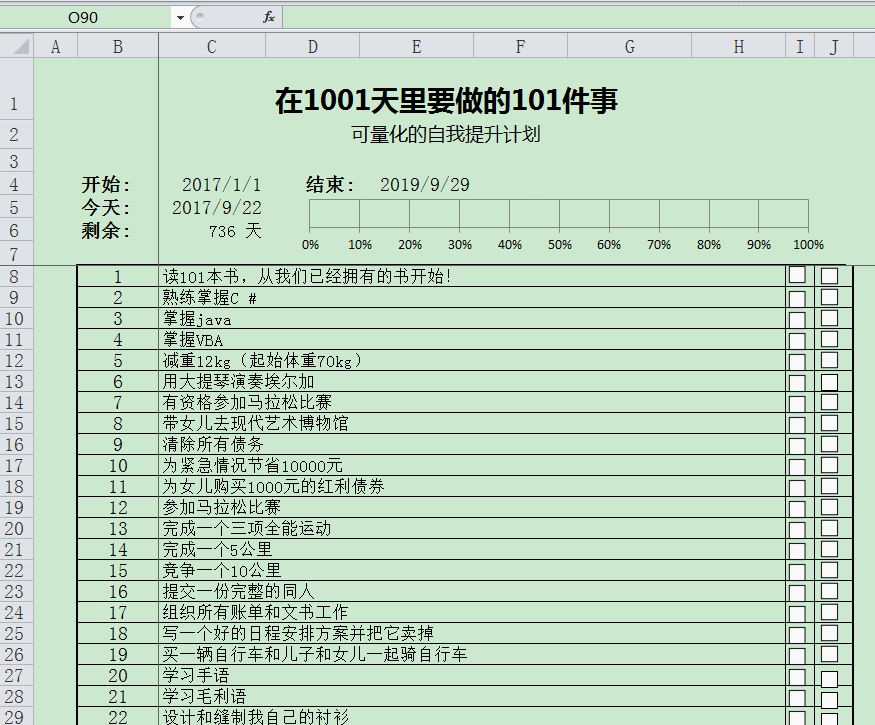Select cell 组织所有账单和文书工作
The height and width of the screenshot is (725, 875).
pos(472,612)
